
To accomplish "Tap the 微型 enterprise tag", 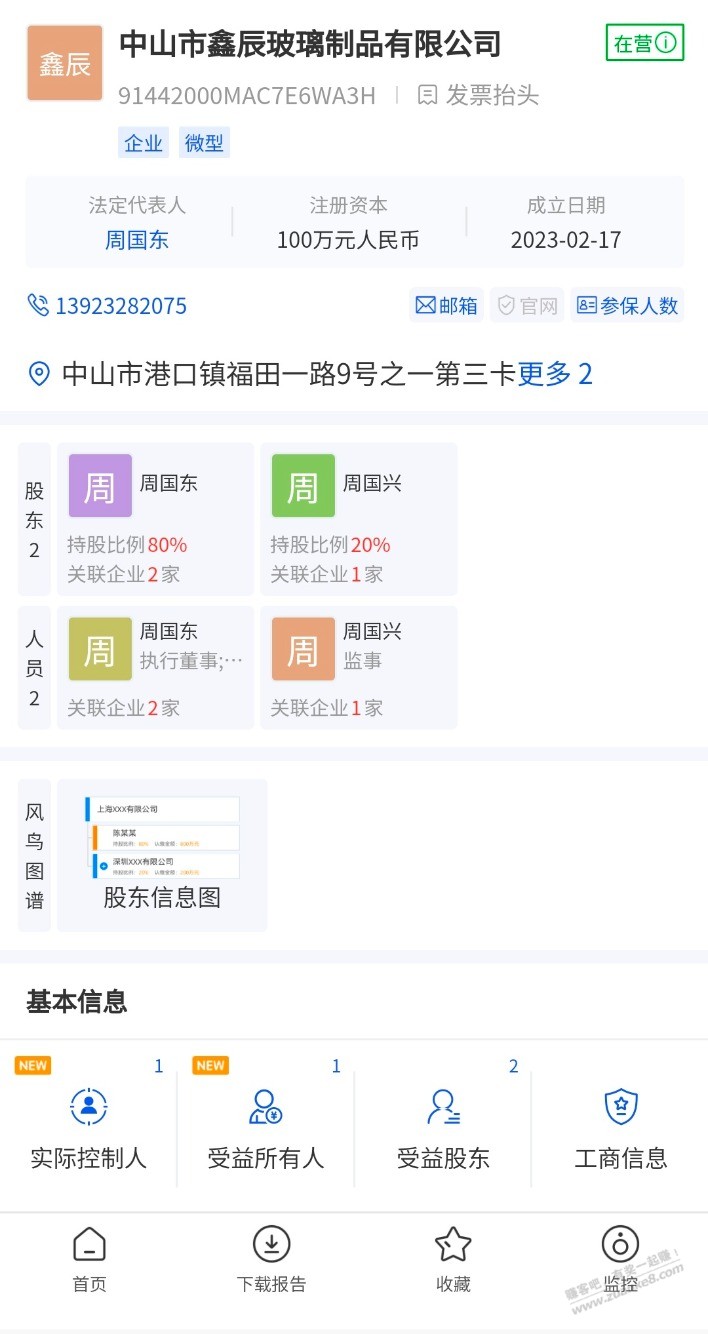I will 204,143.
